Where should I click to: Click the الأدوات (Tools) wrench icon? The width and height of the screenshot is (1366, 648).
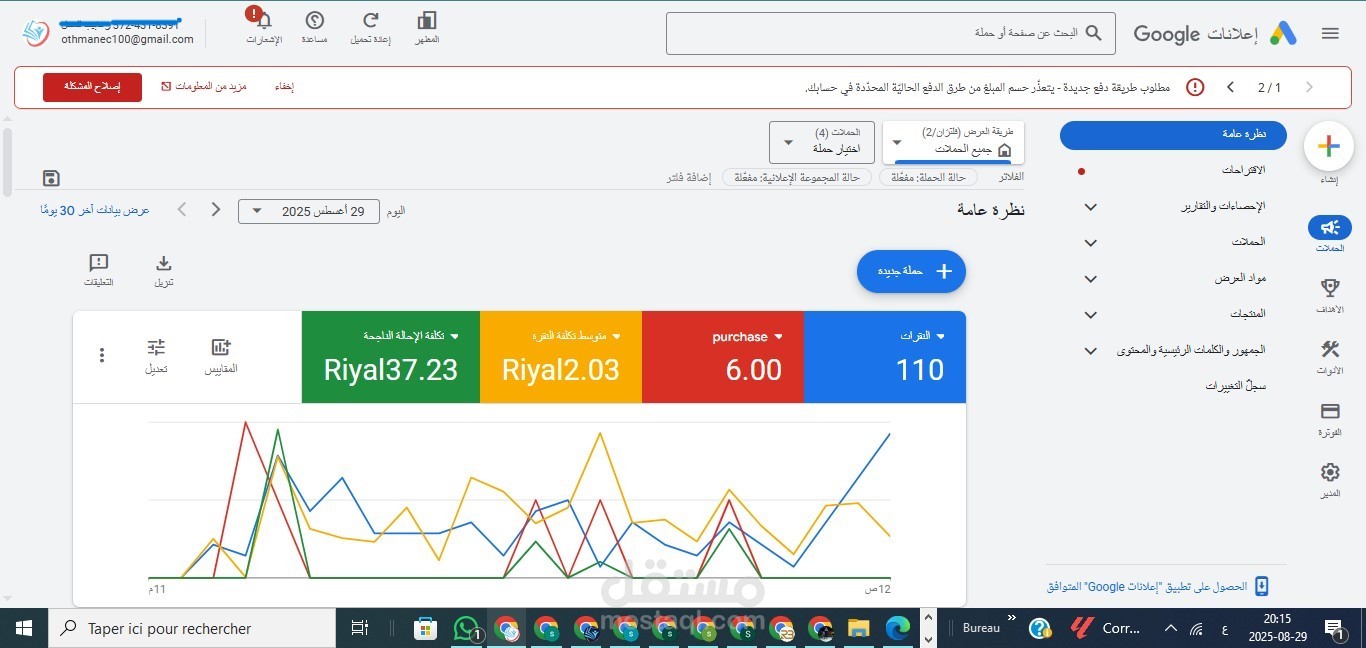(x=1329, y=349)
